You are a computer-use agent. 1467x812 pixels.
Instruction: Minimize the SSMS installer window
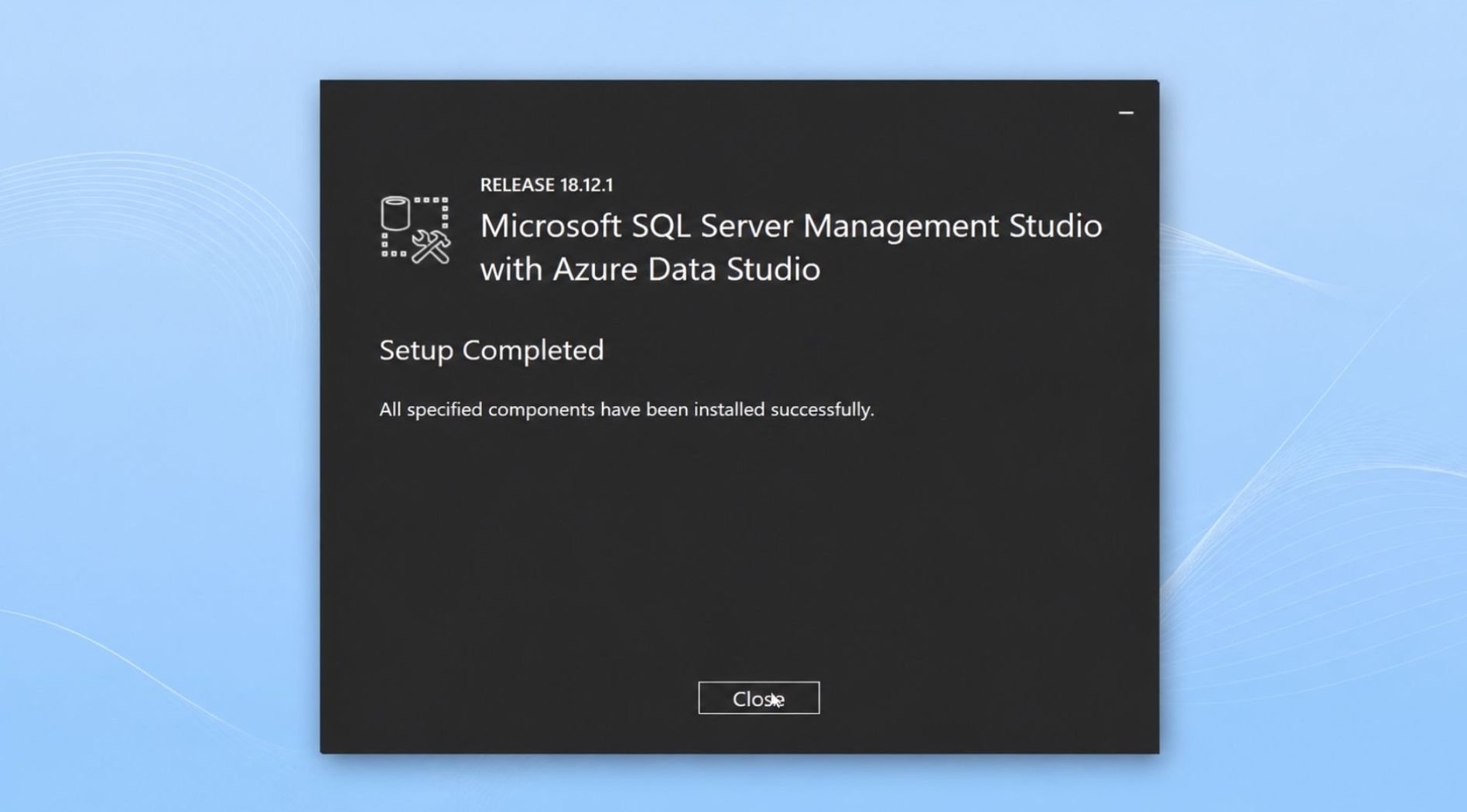click(1126, 113)
